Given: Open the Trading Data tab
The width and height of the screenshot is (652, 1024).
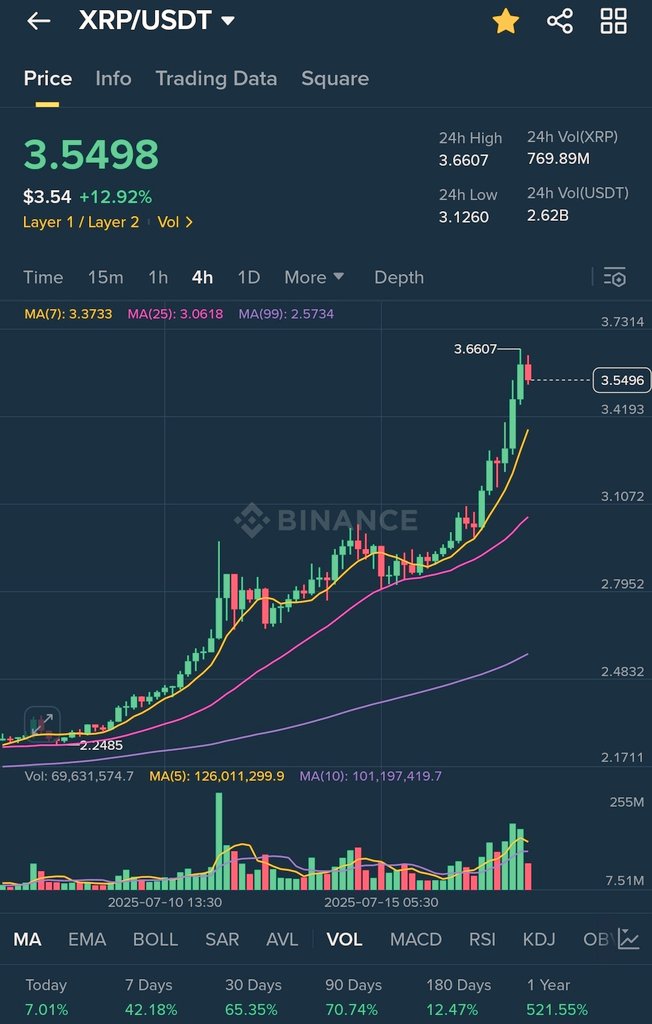Looking at the screenshot, I should pyautogui.click(x=216, y=78).
